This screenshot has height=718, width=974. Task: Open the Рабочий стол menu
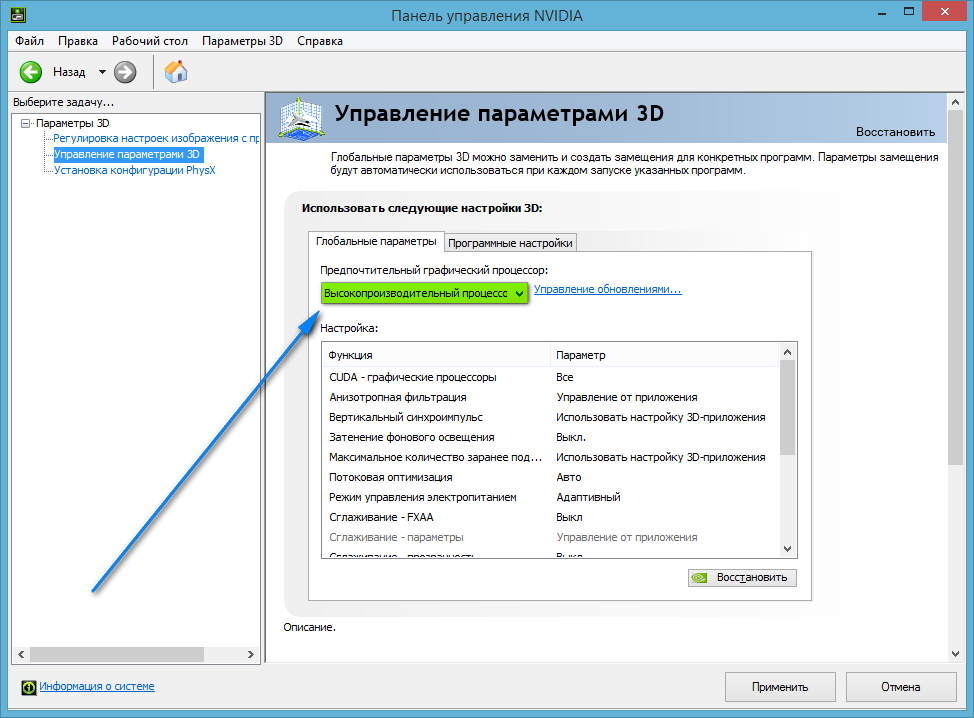click(x=150, y=41)
